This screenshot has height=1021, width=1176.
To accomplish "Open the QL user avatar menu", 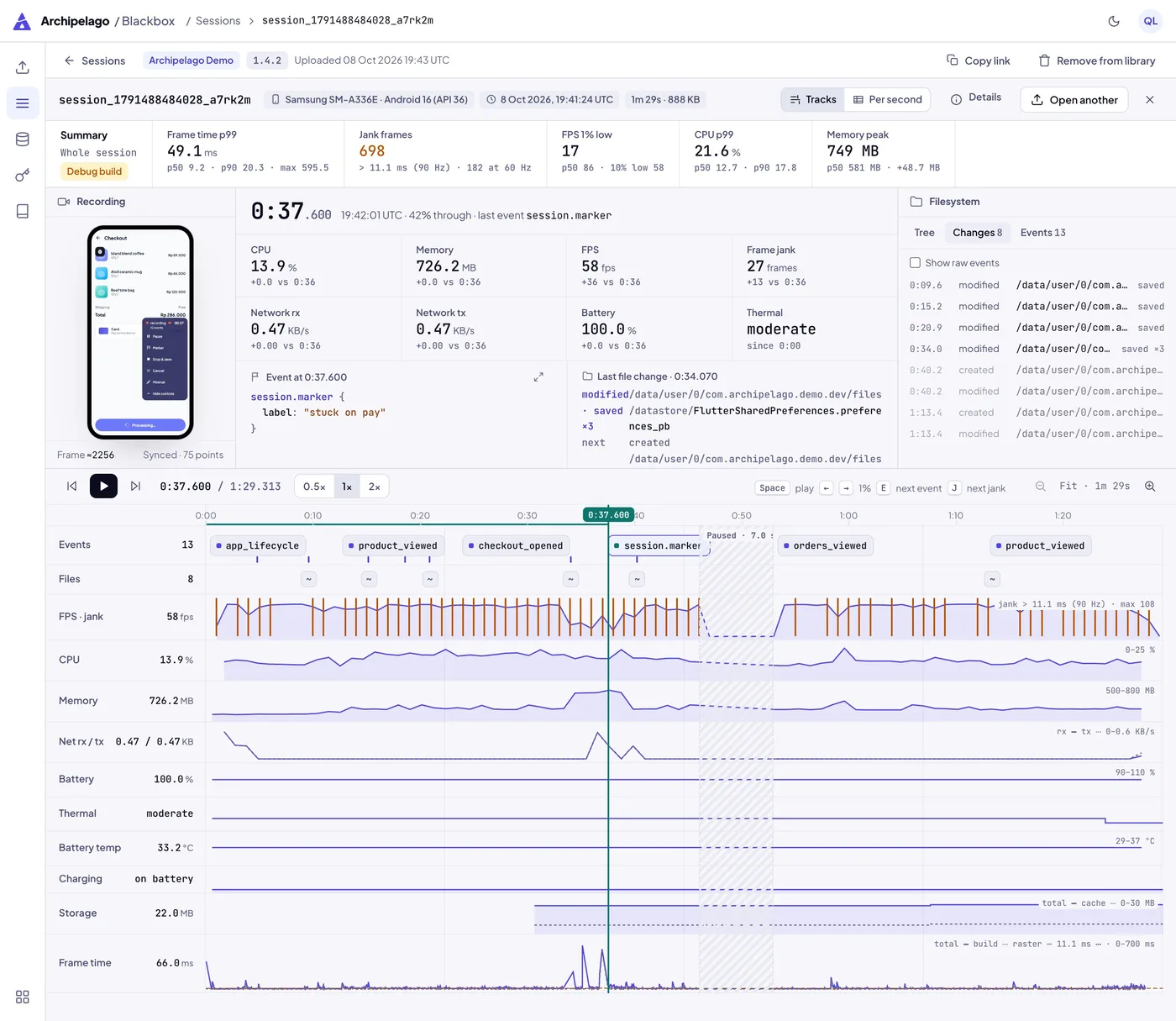I will pyautogui.click(x=1150, y=21).
